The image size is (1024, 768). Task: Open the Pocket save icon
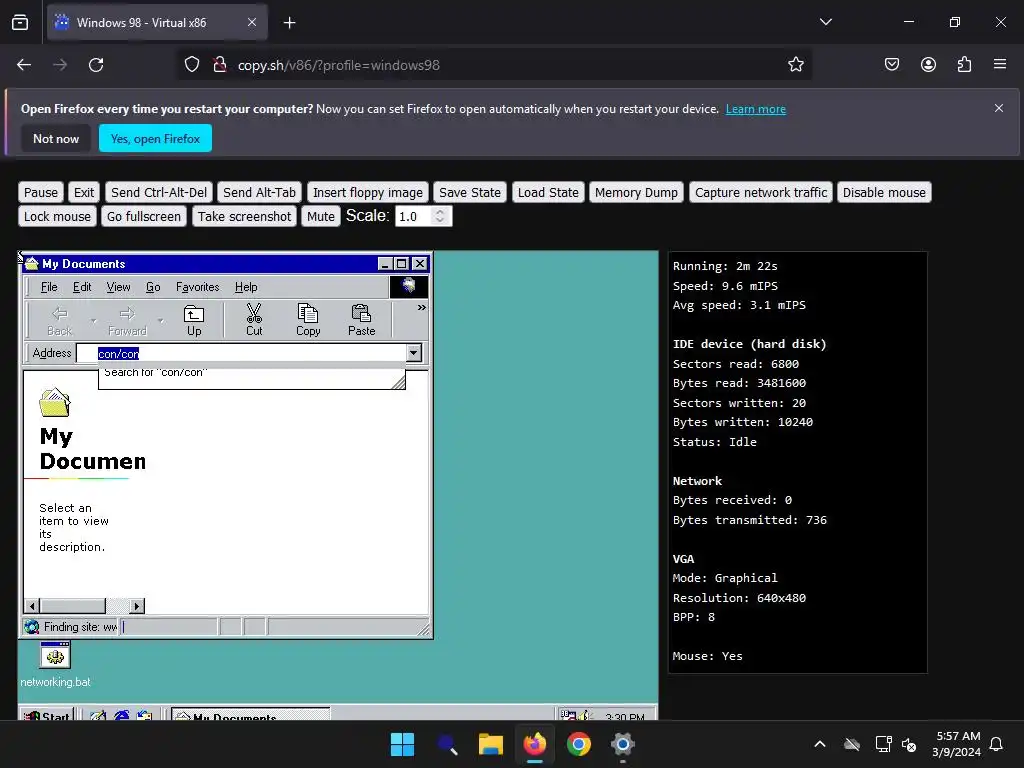tap(891, 65)
